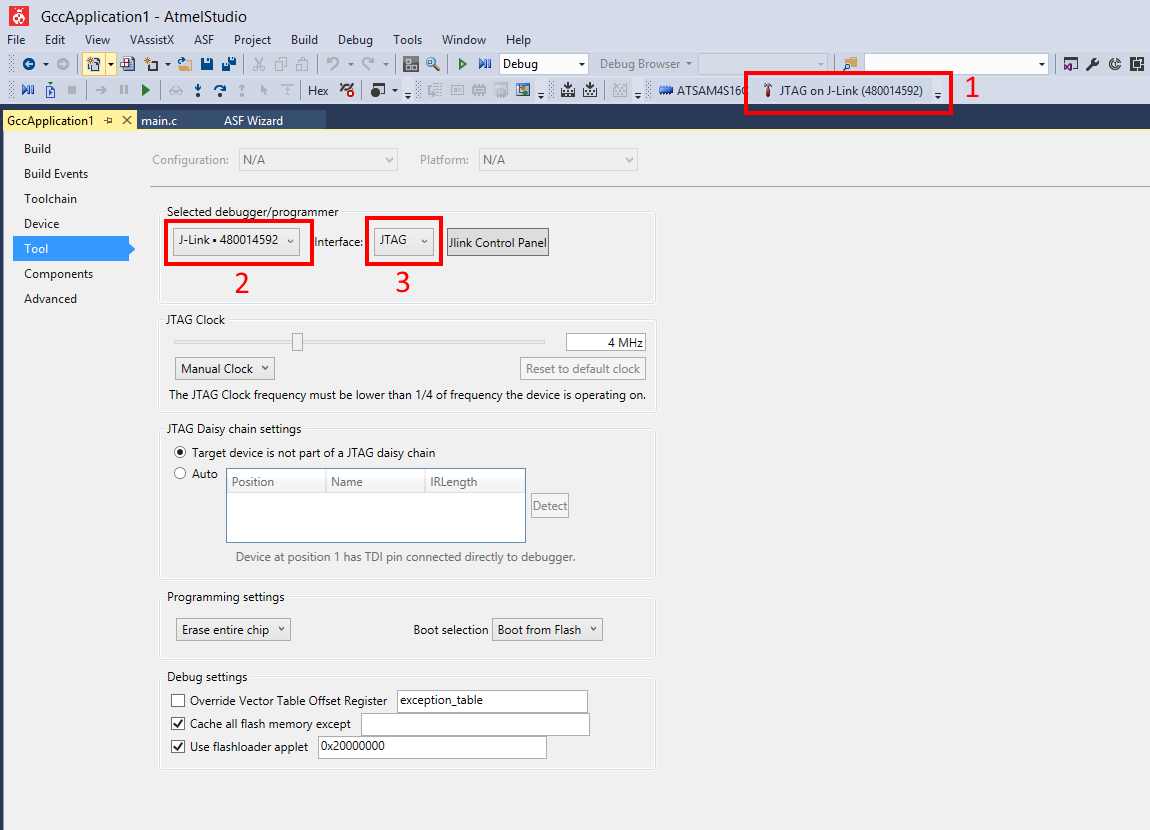Click the Step Into arrow icon
Image resolution: width=1150 pixels, height=830 pixels.
pos(197,90)
